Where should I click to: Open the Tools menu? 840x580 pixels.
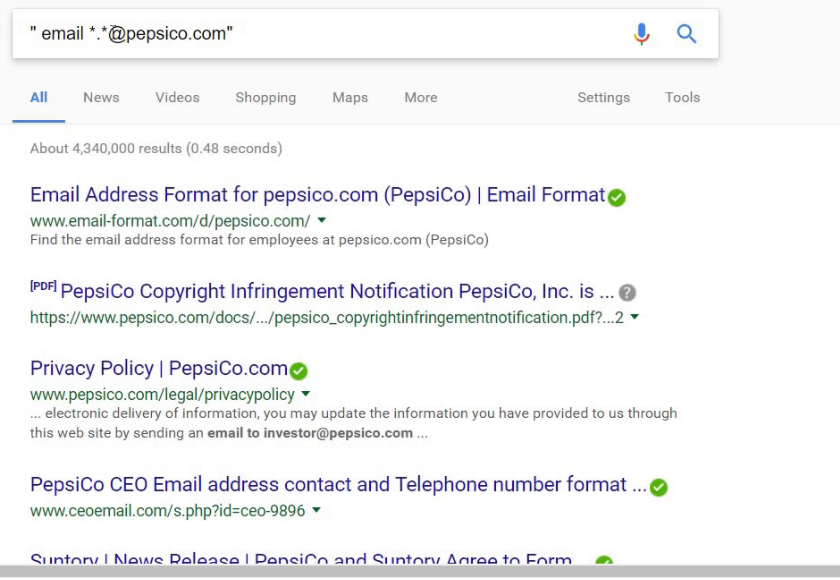point(682,98)
